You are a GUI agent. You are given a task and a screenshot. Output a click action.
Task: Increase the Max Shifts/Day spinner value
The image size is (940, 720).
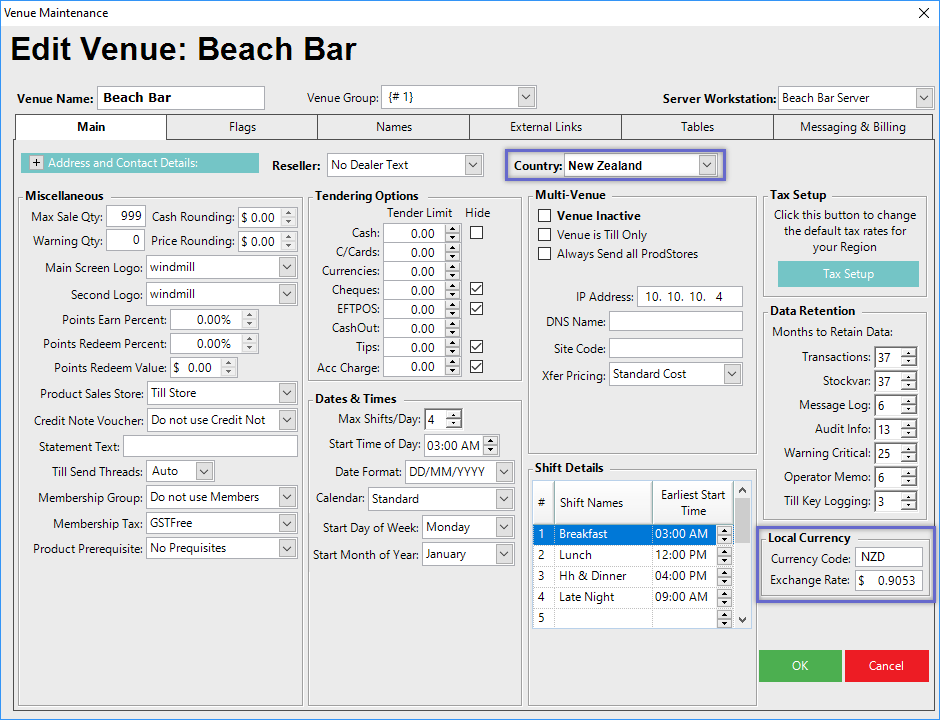(454, 415)
